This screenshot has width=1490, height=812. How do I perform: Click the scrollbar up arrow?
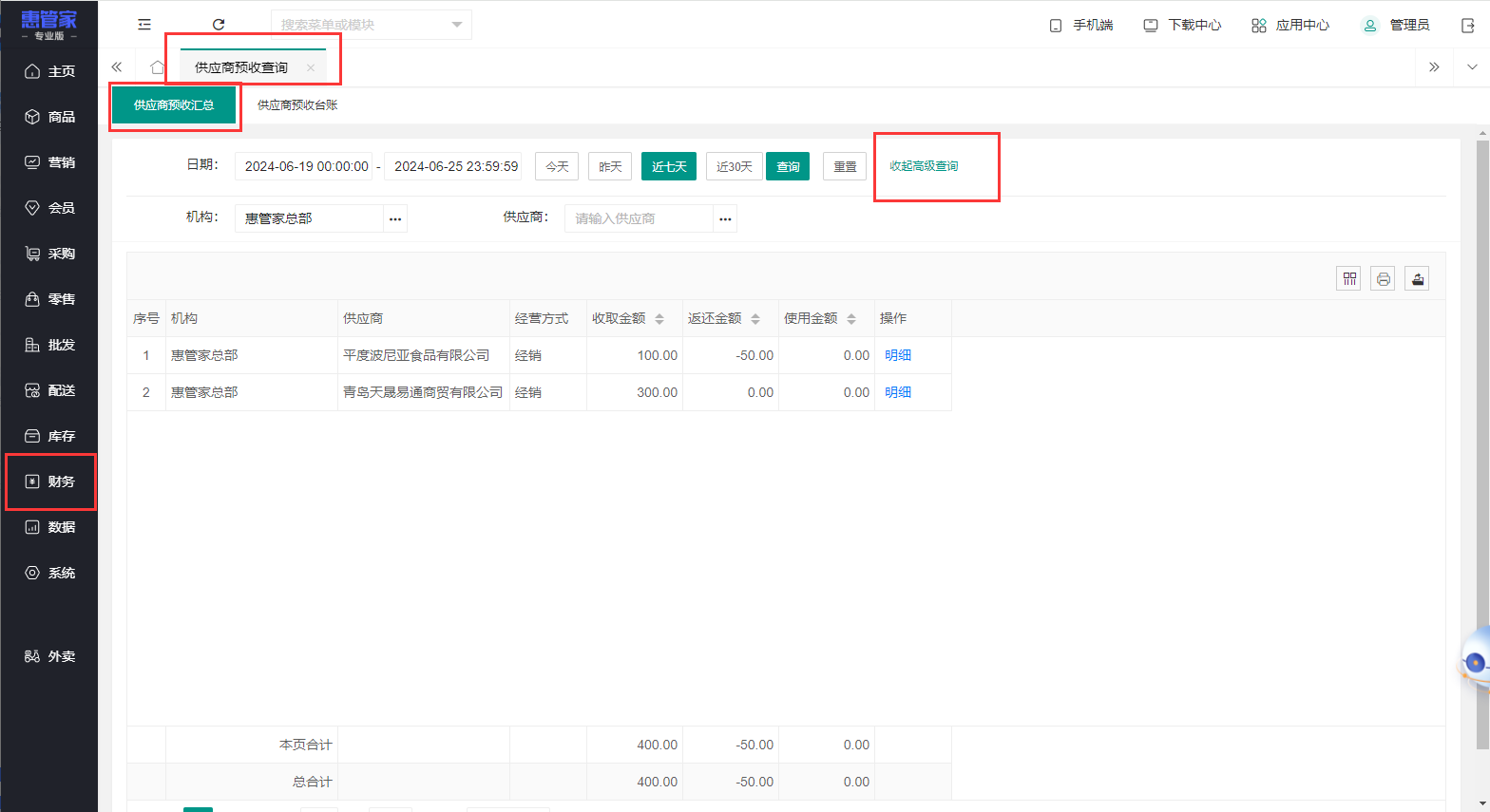[1482, 133]
